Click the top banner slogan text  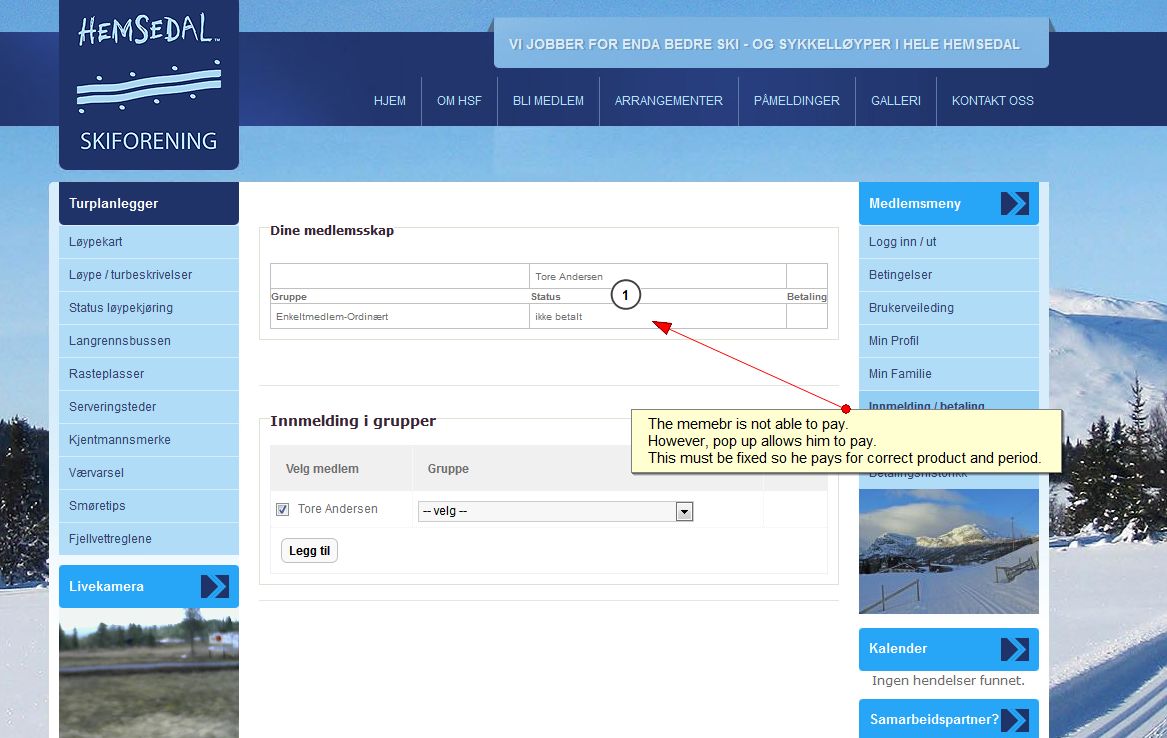point(764,44)
